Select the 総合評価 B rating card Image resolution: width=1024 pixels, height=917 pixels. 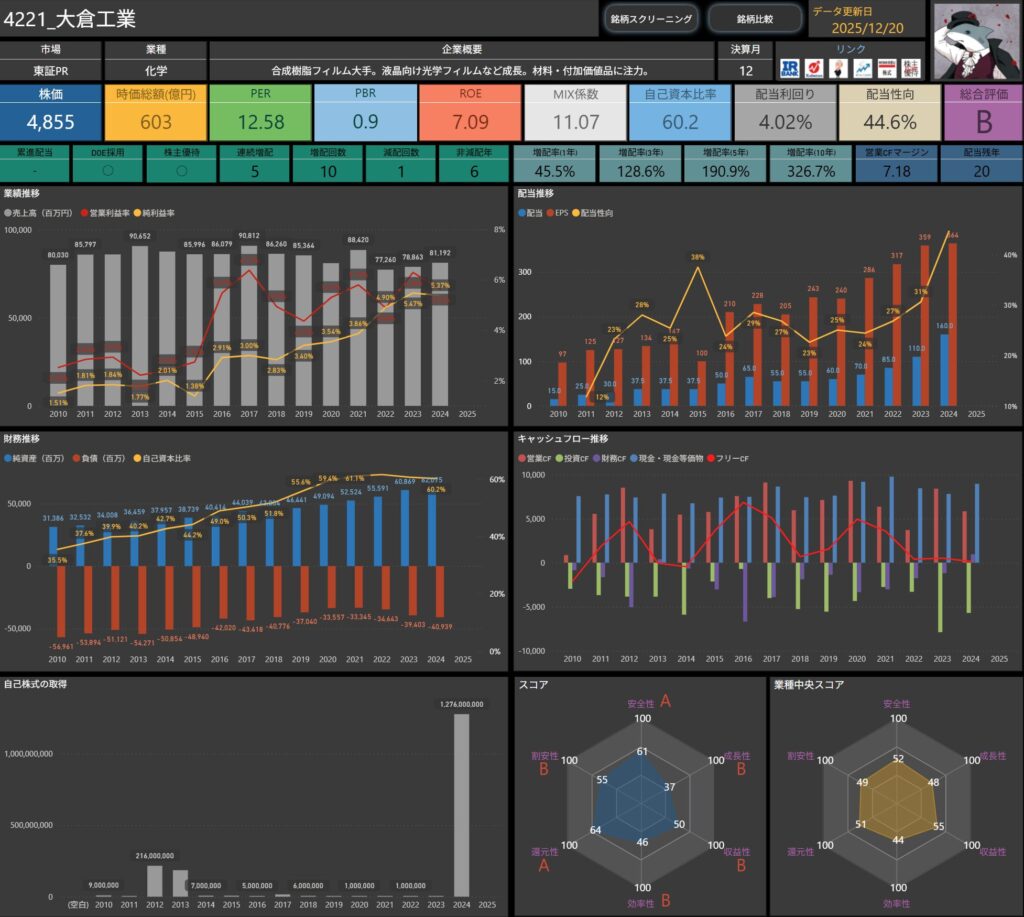981,112
